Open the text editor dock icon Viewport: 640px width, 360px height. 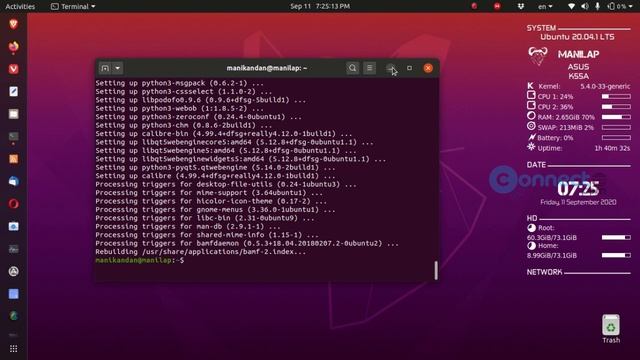[x=13, y=91]
